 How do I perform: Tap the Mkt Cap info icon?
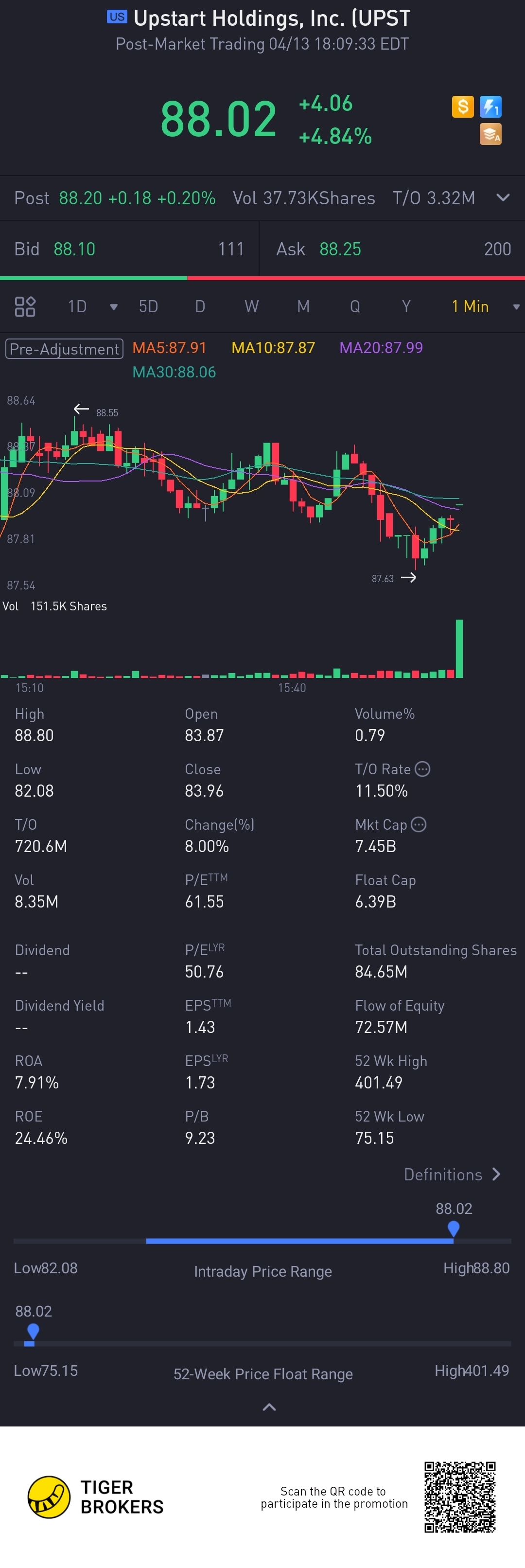click(x=419, y=824)
